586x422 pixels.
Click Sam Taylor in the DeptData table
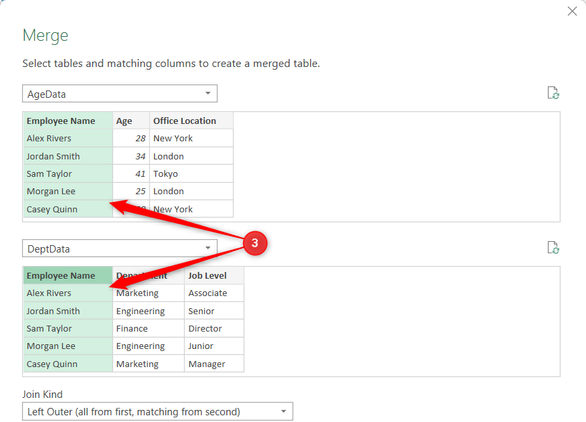[68, 329]
